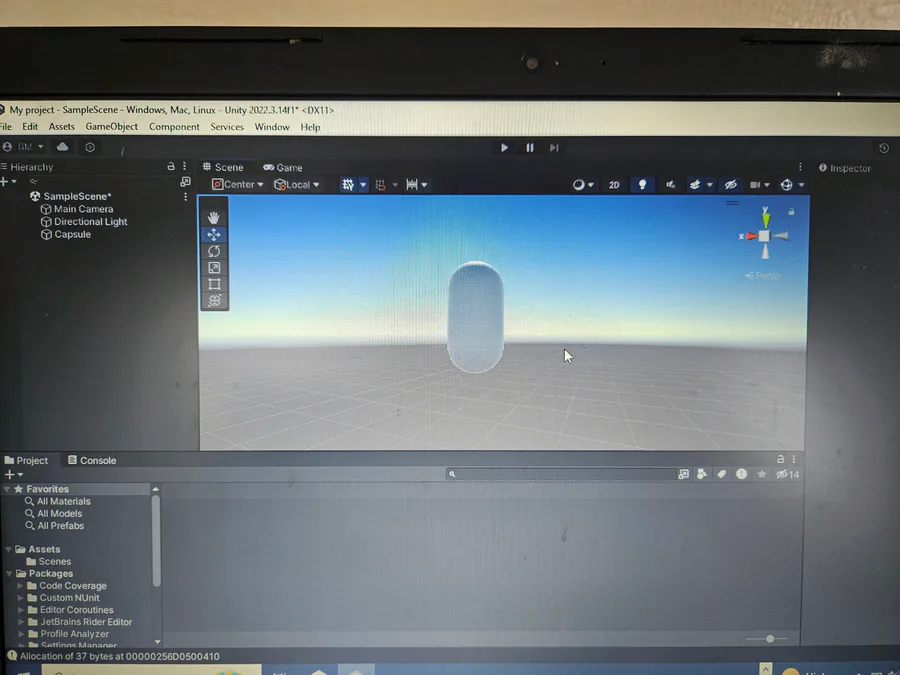Open the Draw Mode dropdown

click(x=583, y=184)
